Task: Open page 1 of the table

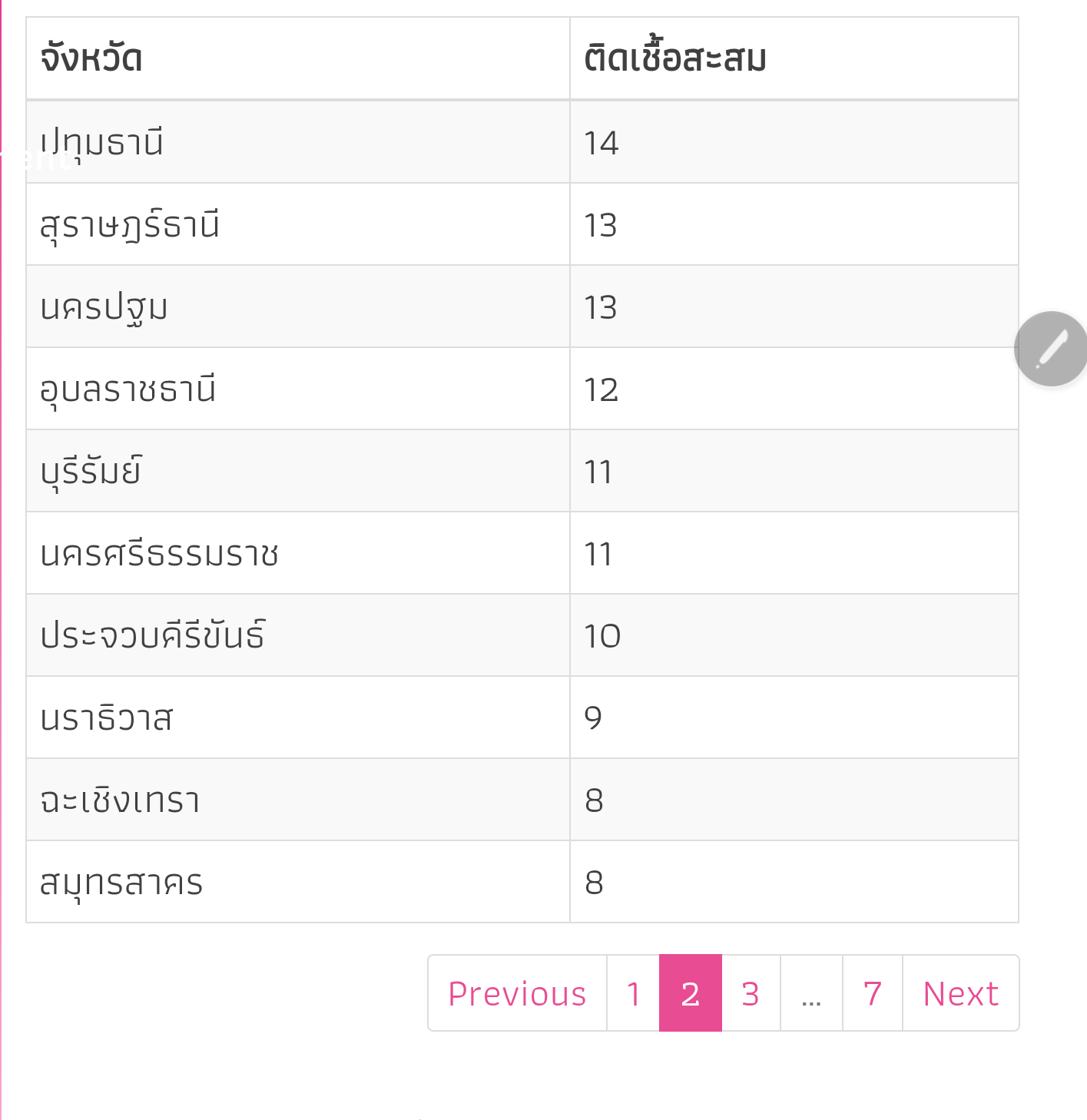Action: (633, 993)
